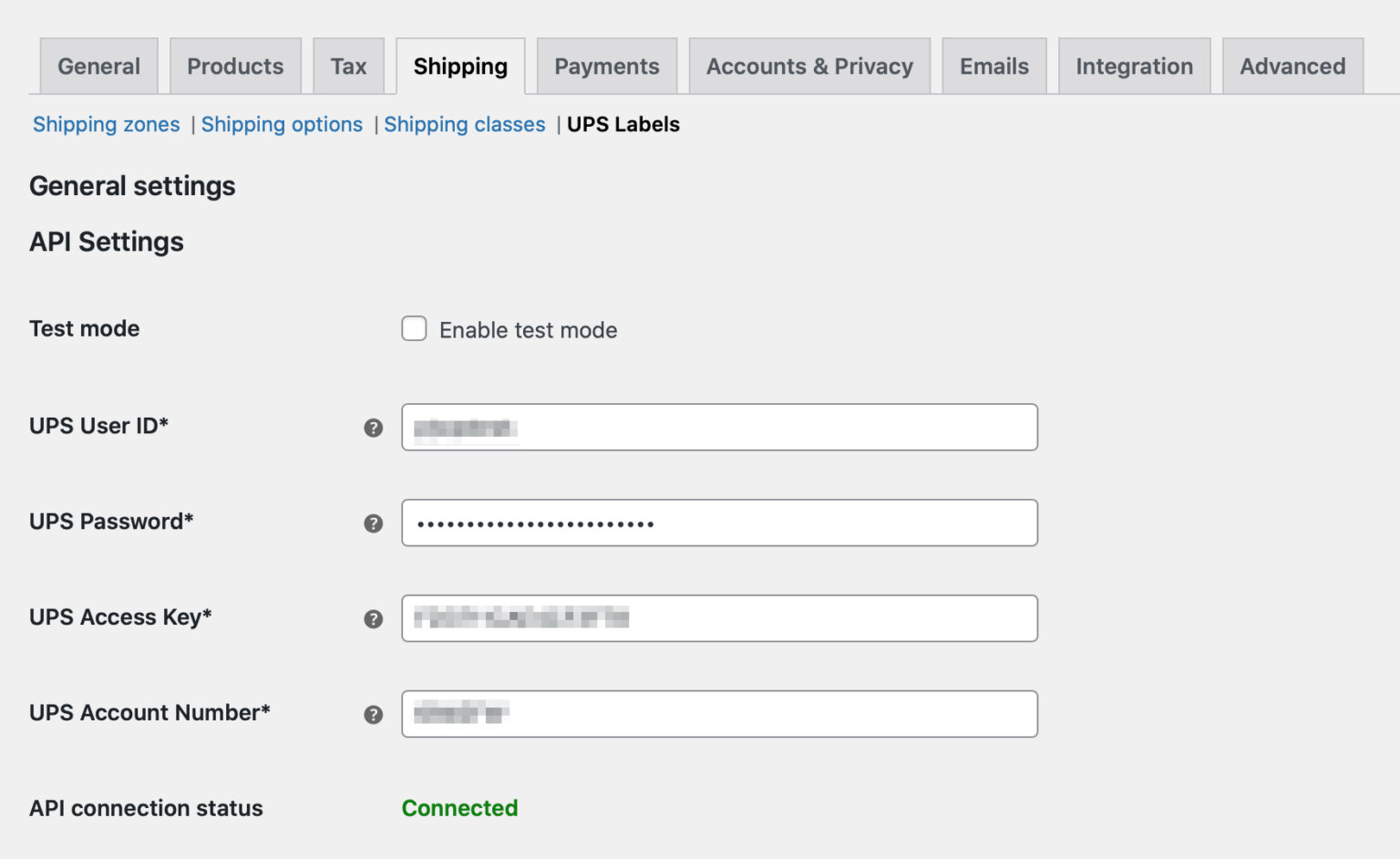Open the Shipping options page

(x=282, y=124)
